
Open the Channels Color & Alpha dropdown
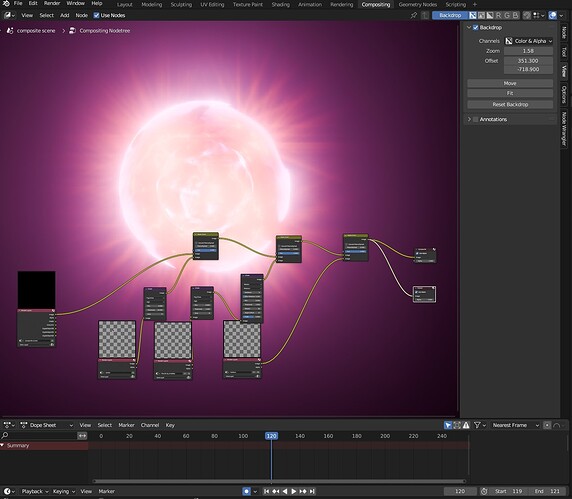point(528,41)
